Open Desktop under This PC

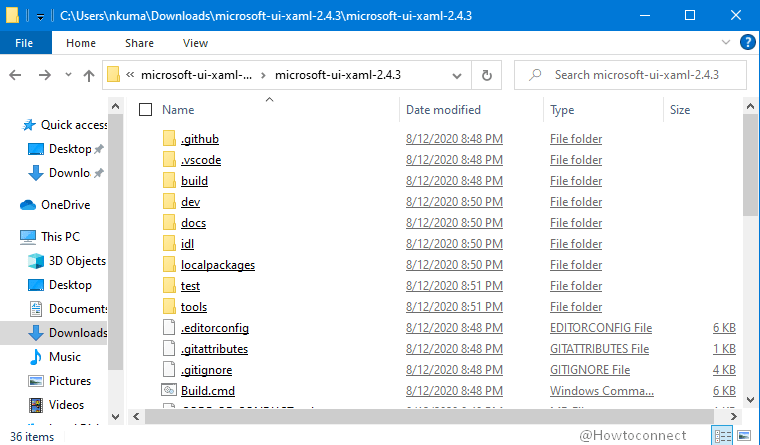60,285
